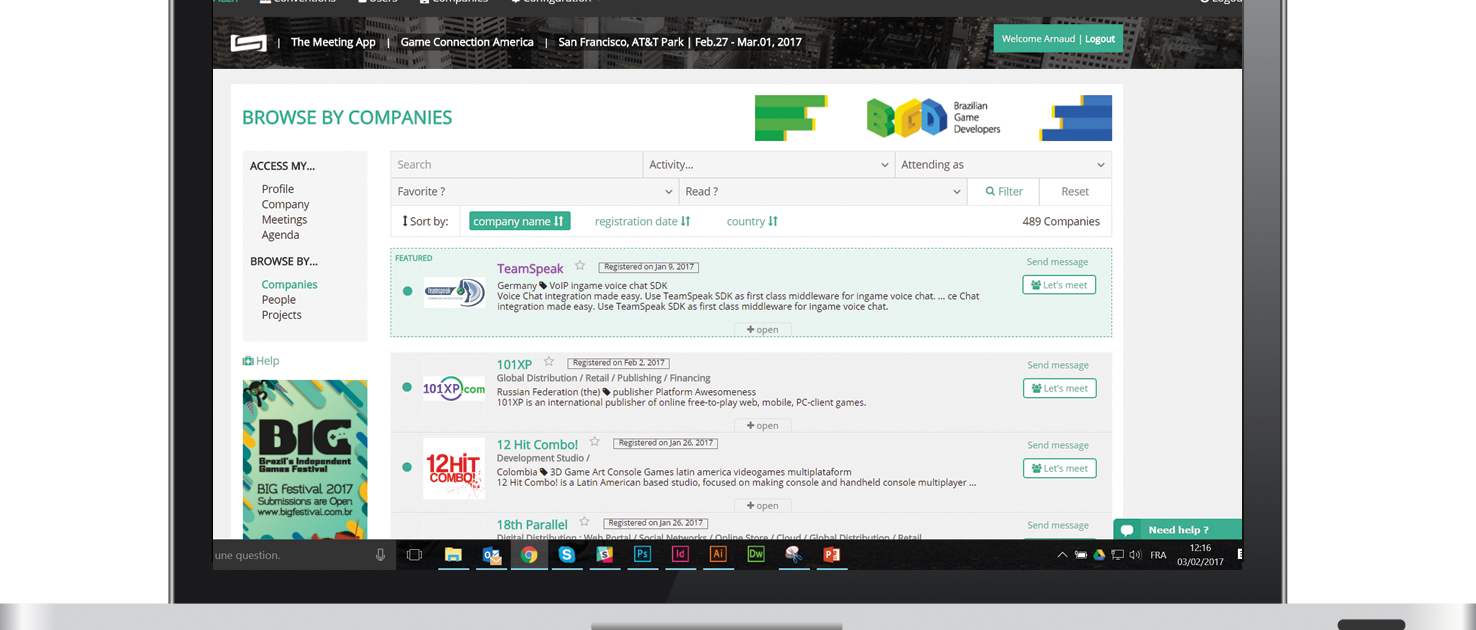Open Skype from the taskbar
1476x630 pixels.
click(x=567, y=555)
